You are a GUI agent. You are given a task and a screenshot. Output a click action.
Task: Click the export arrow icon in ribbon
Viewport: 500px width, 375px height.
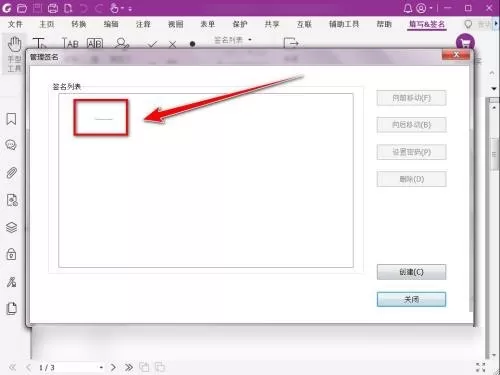coord(291,43)
